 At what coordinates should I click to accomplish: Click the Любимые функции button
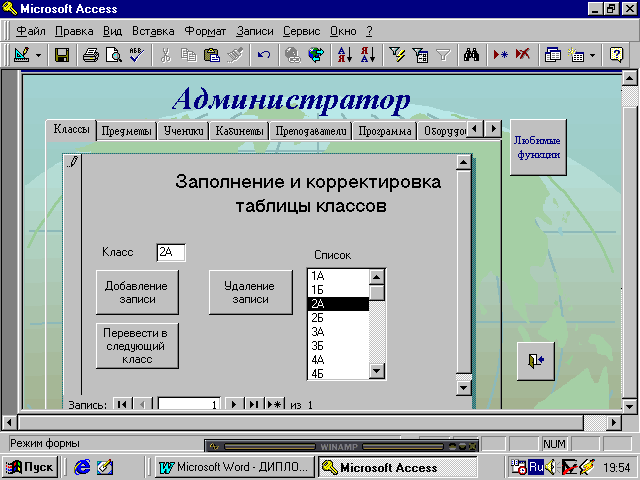click(538, 147)
